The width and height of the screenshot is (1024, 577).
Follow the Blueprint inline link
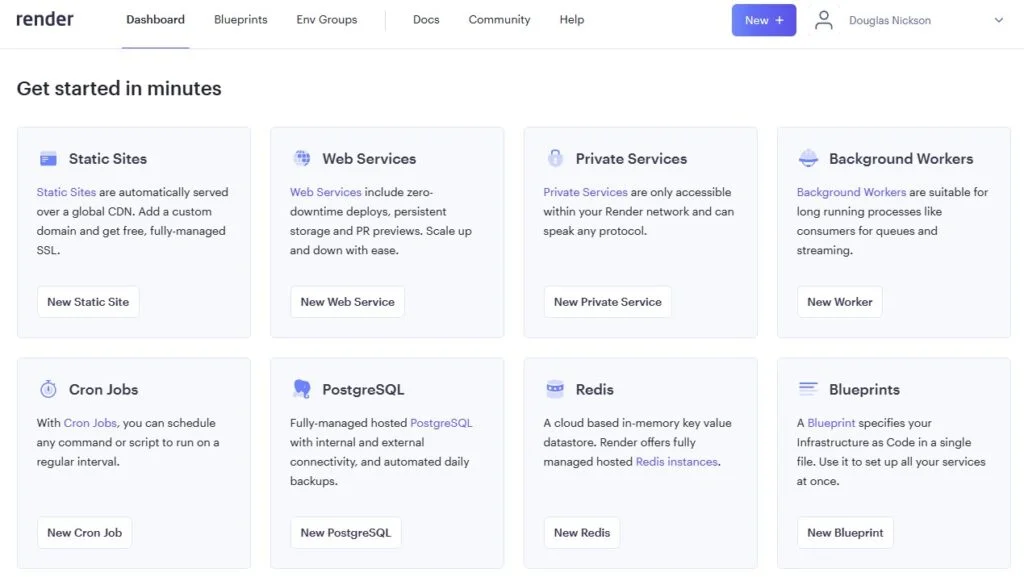point(831,423)
